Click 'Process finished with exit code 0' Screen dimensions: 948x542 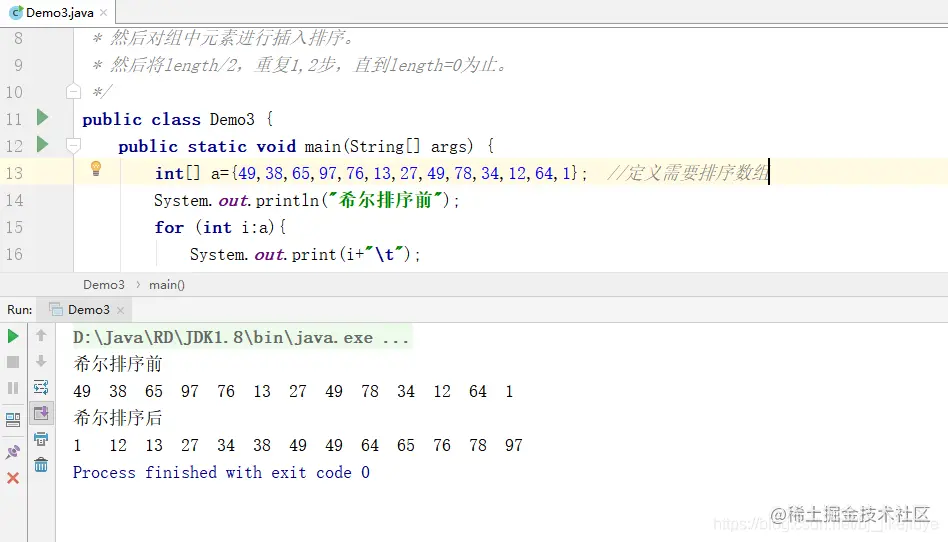point(221,472)
